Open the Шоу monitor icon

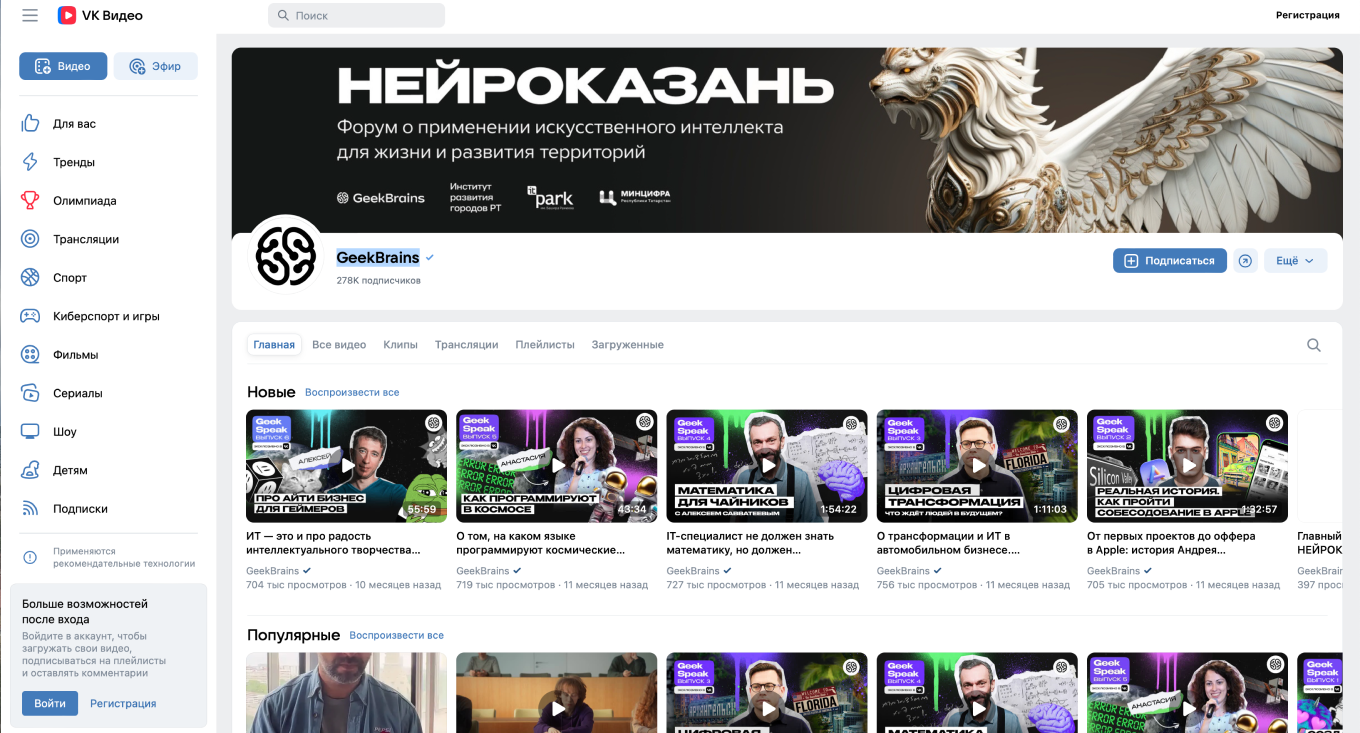(x=30, y=431)
